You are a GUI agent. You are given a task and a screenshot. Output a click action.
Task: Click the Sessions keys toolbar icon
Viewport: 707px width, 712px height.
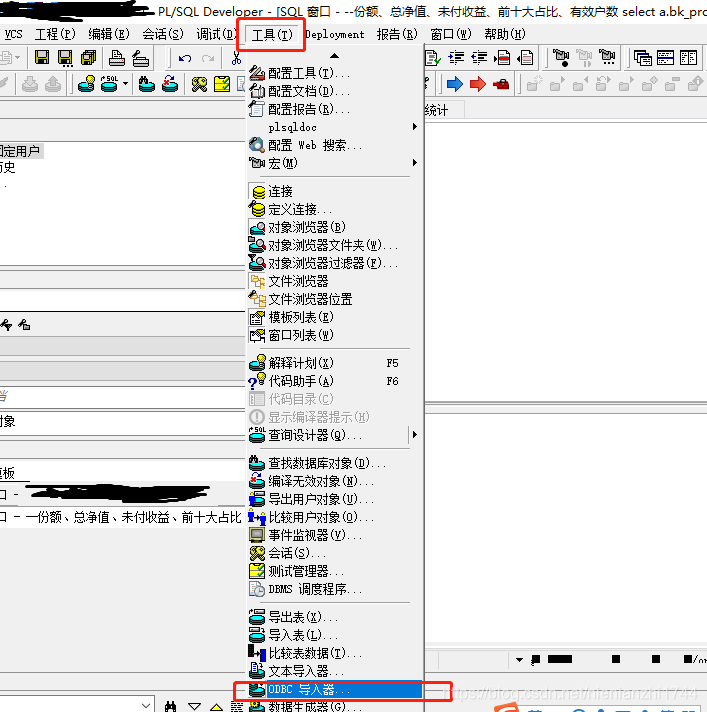(199, 84)
